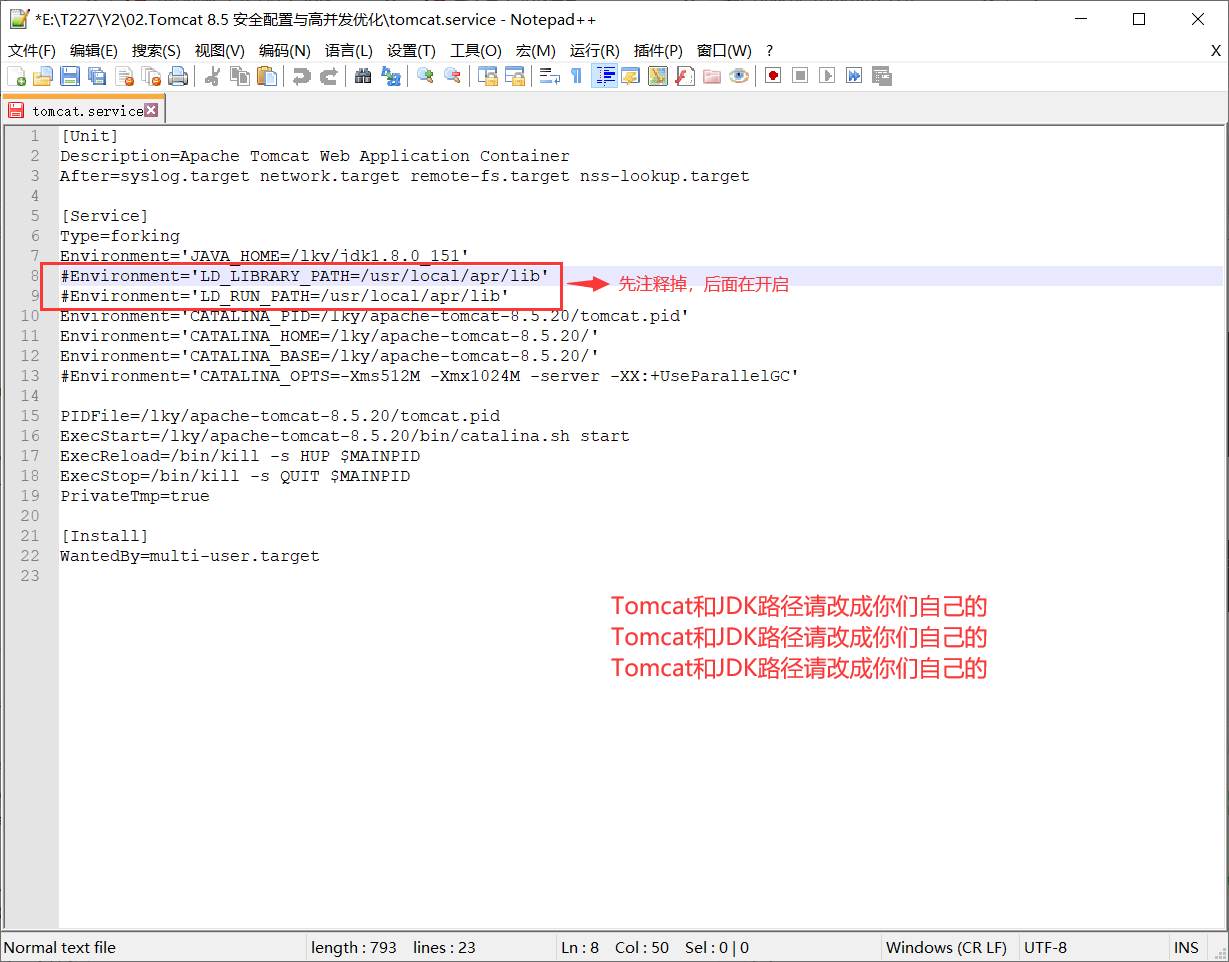Copy selection using the toolbar Copy icon

240,76
